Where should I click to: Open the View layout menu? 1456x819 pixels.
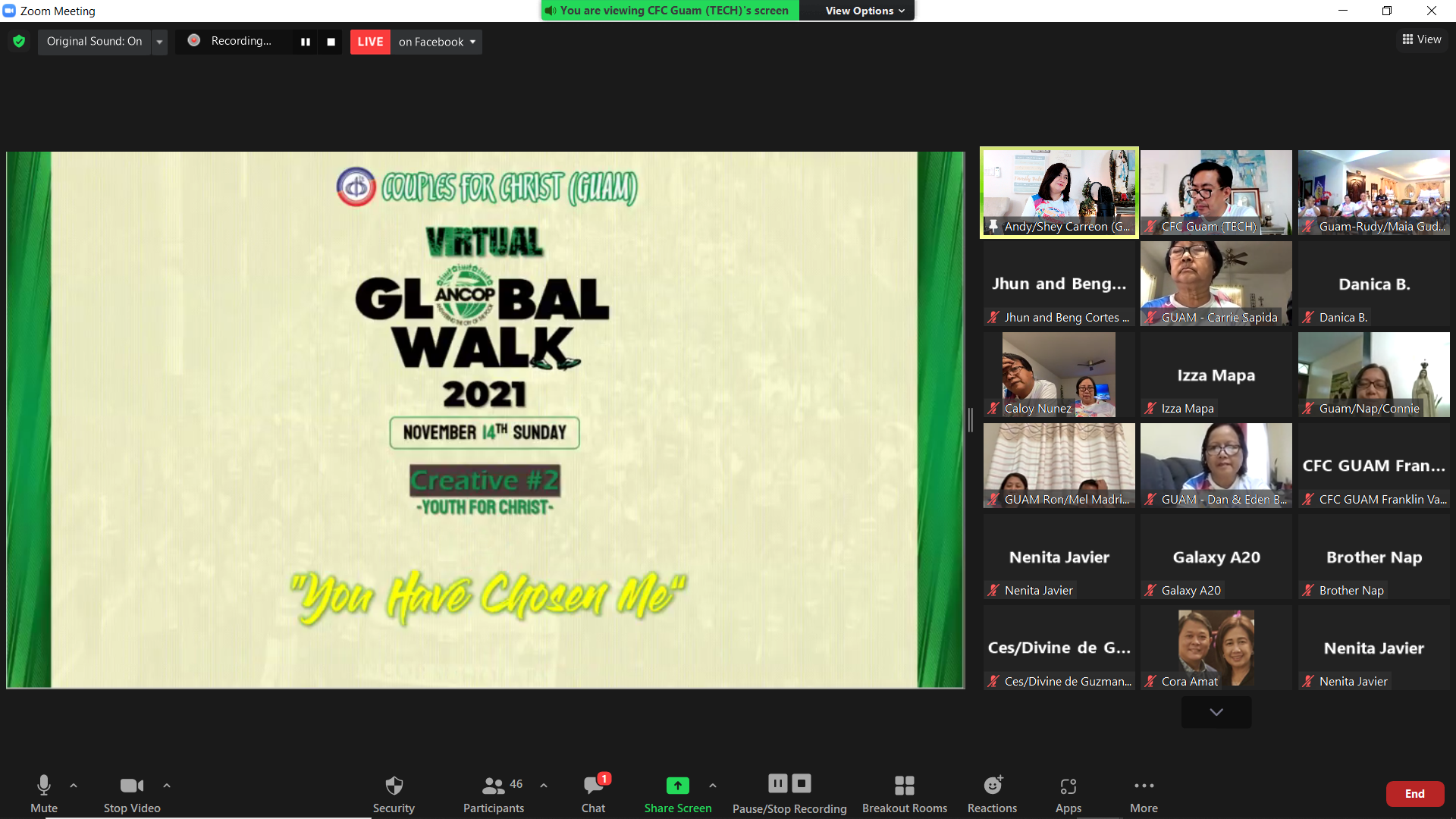point(1422,39)
